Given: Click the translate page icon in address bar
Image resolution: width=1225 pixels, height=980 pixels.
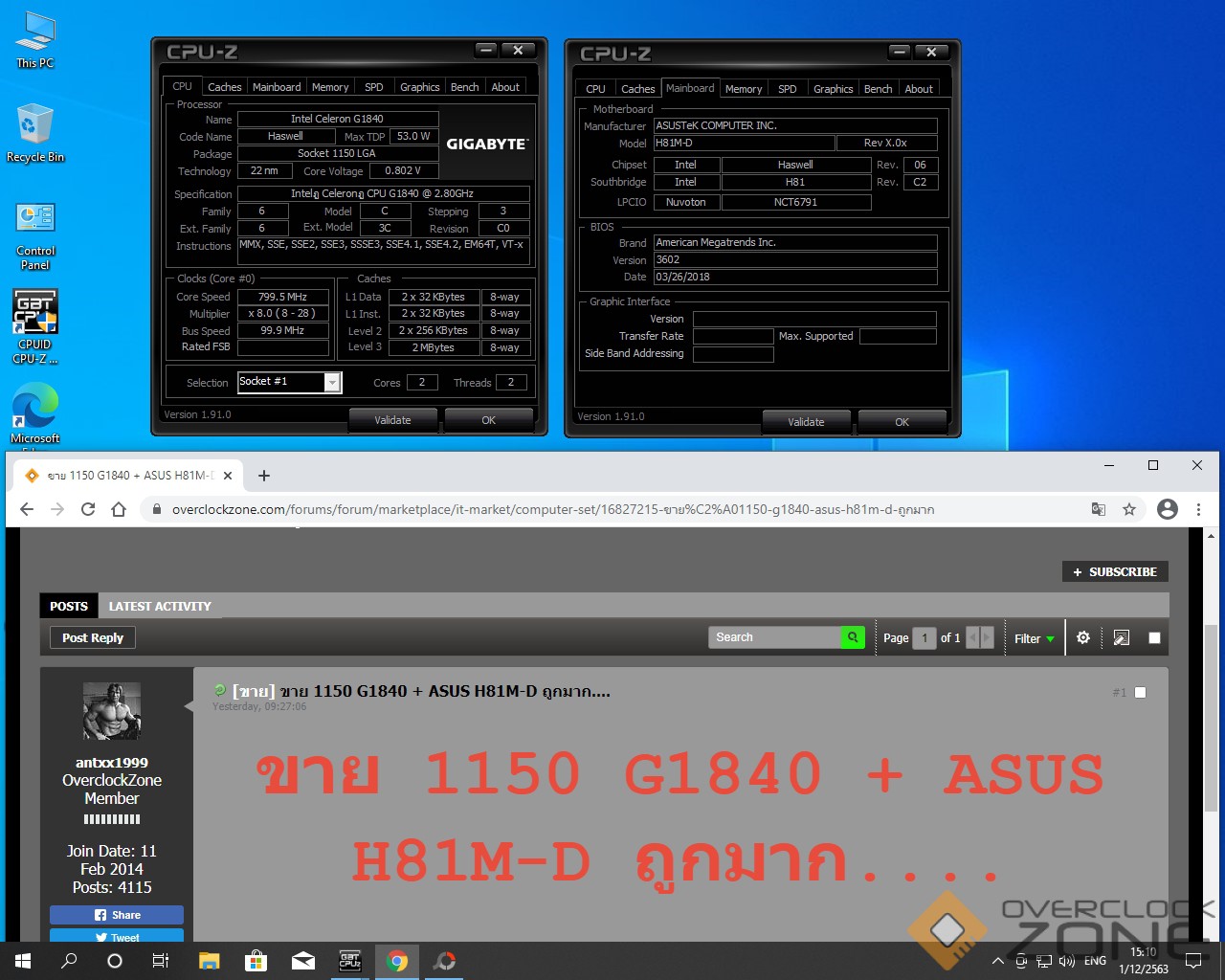Looking at the screenshot, I should (1099, 509).
